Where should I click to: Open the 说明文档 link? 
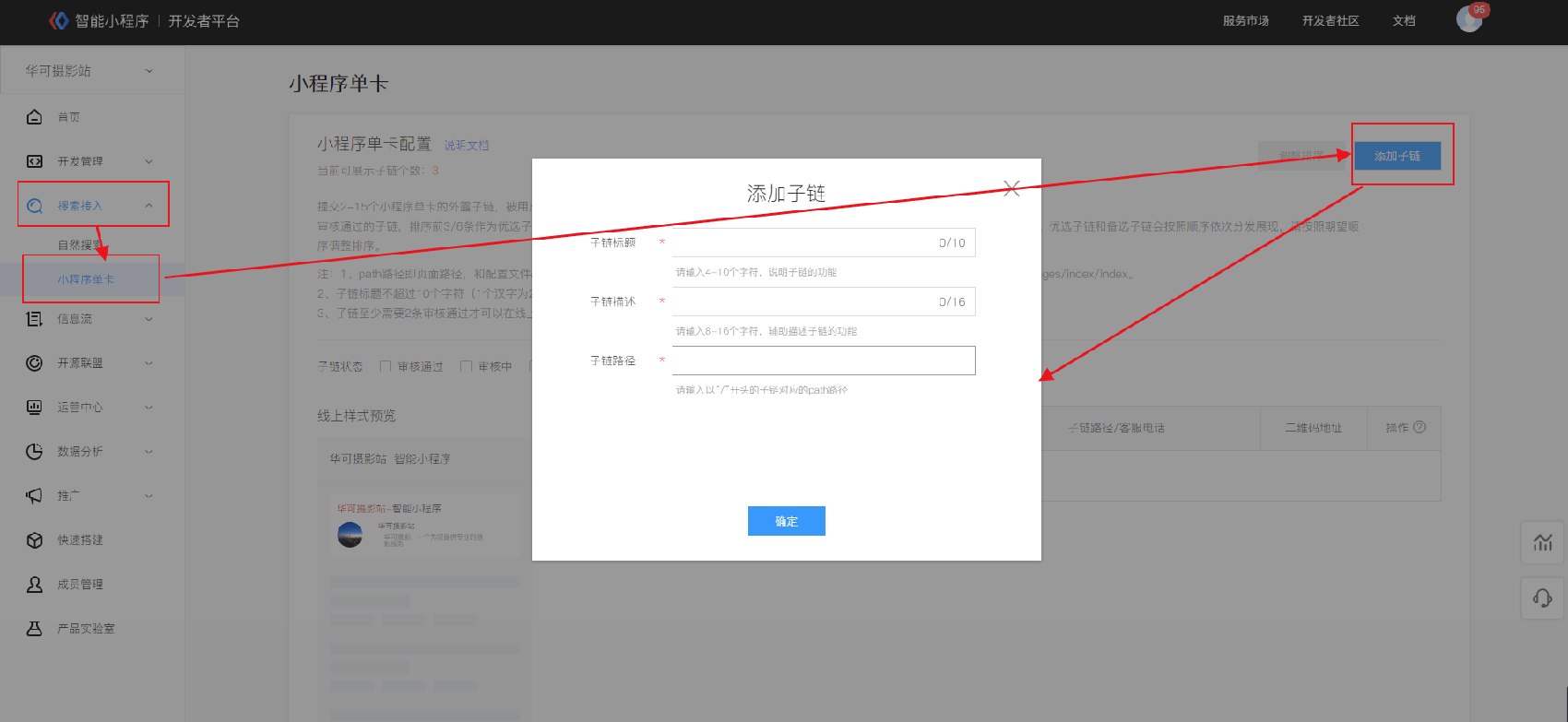tap(467, 146)
